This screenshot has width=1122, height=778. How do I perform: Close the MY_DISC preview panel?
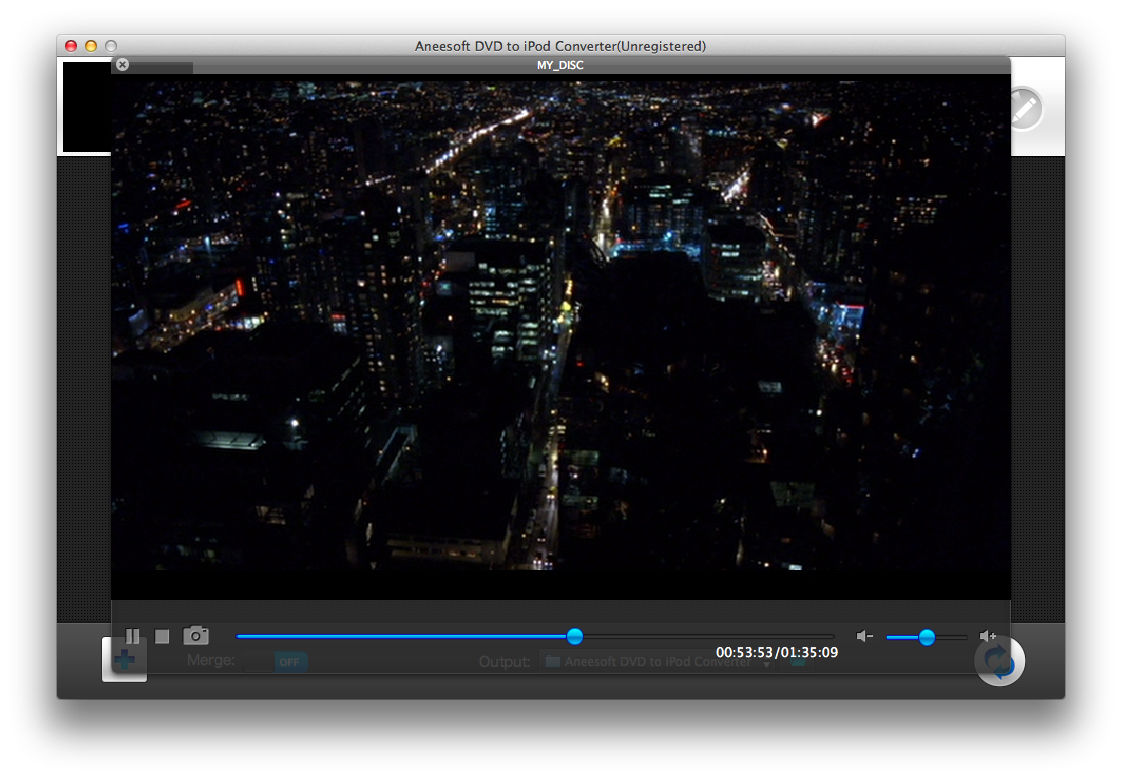122,65
